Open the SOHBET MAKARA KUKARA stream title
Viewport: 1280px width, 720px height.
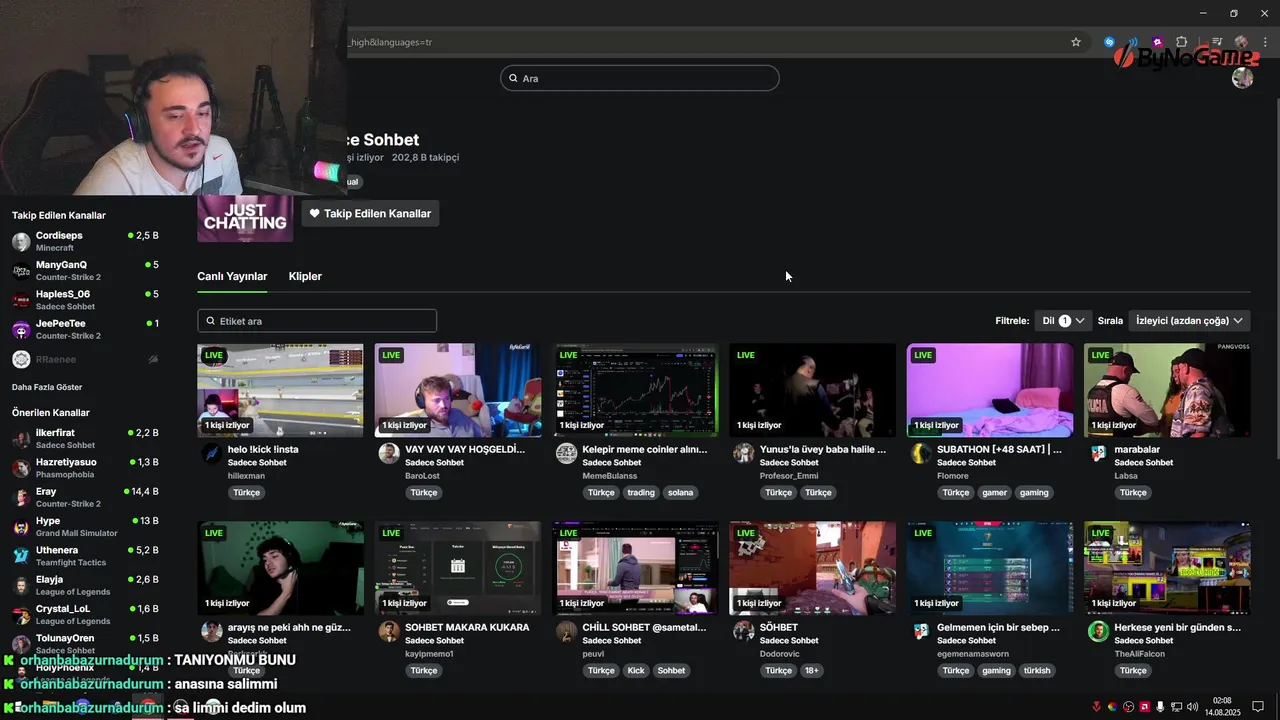tap(467, 628)
